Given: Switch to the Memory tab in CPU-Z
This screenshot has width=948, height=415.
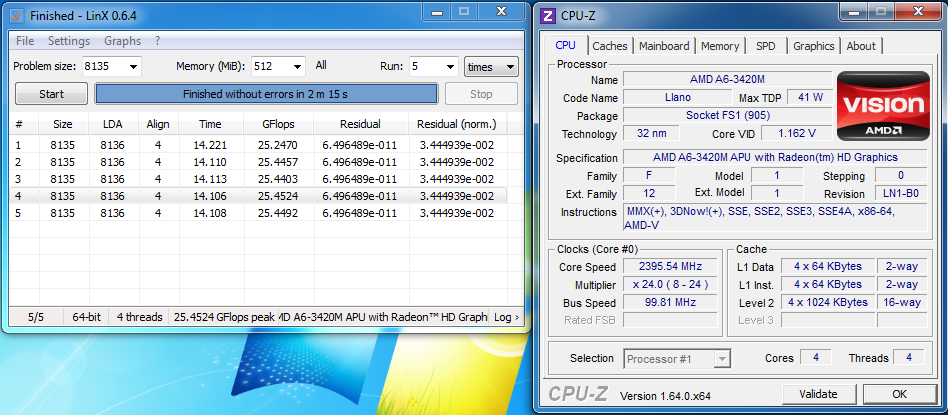Looking at the screenshot, I should coord(720,46).
